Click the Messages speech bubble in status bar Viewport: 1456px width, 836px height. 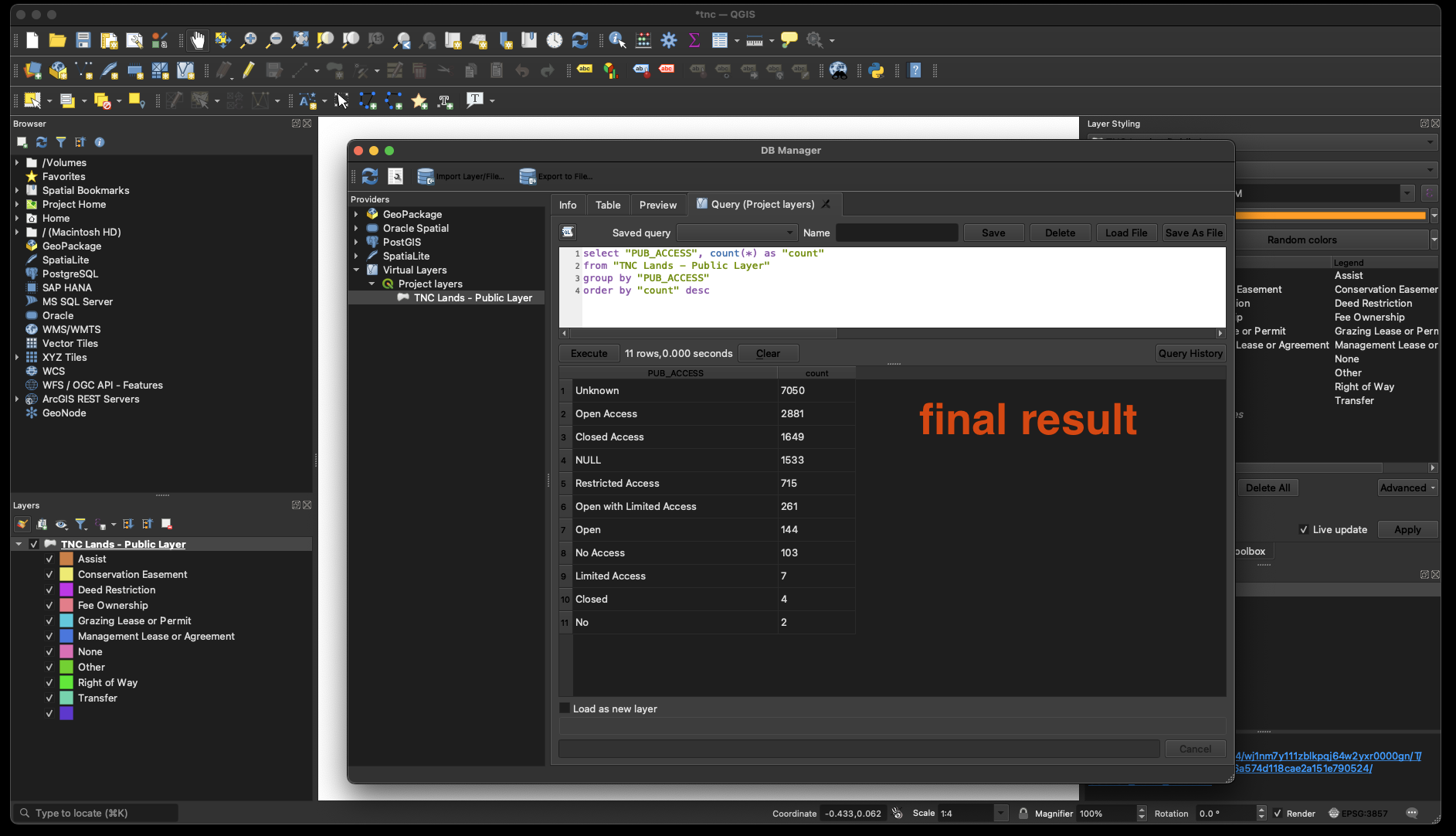[1412, 813]
